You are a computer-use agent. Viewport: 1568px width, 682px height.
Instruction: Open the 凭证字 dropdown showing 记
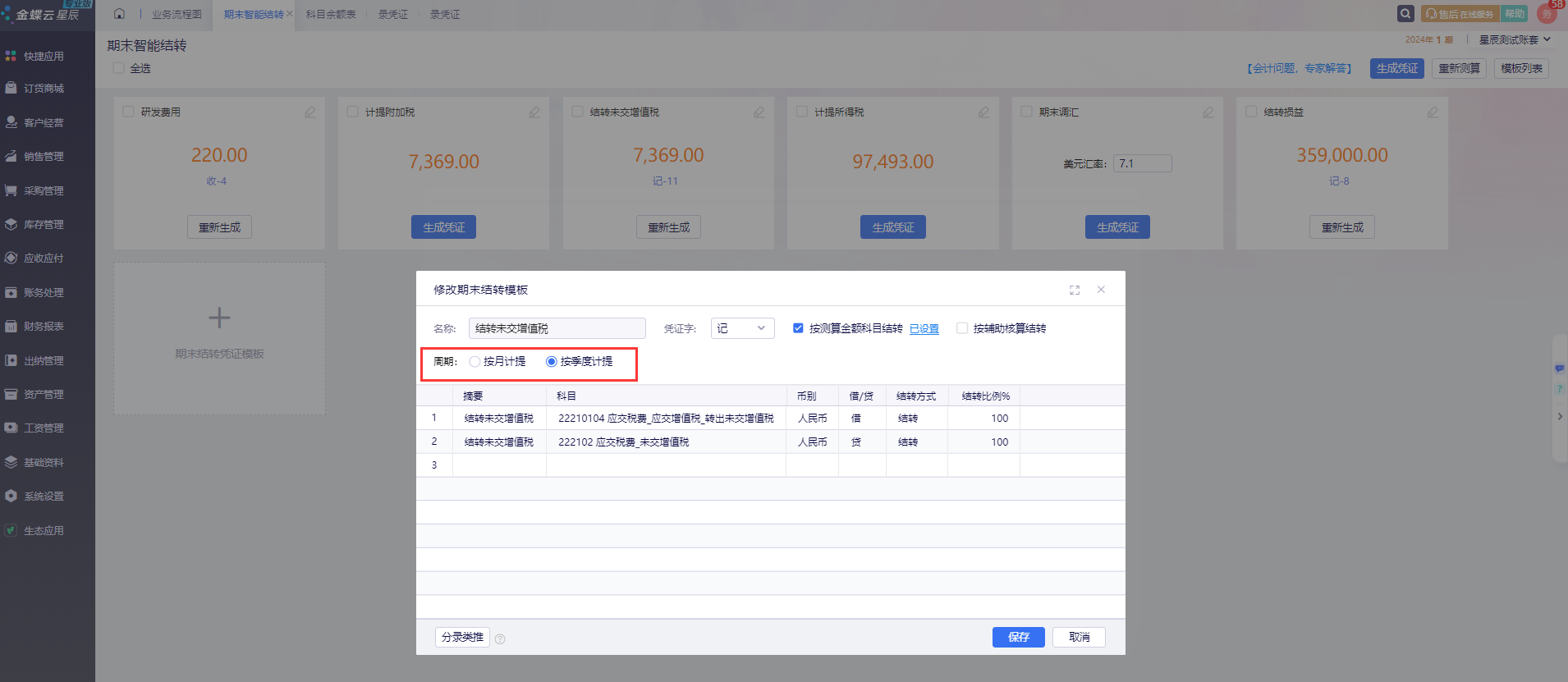click(742, 328)
